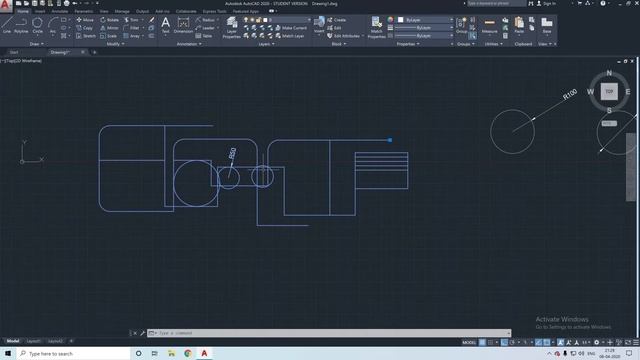Viewport: 640px width, 360px height.
Task: Click Match Properties
Action: (376, 27)
